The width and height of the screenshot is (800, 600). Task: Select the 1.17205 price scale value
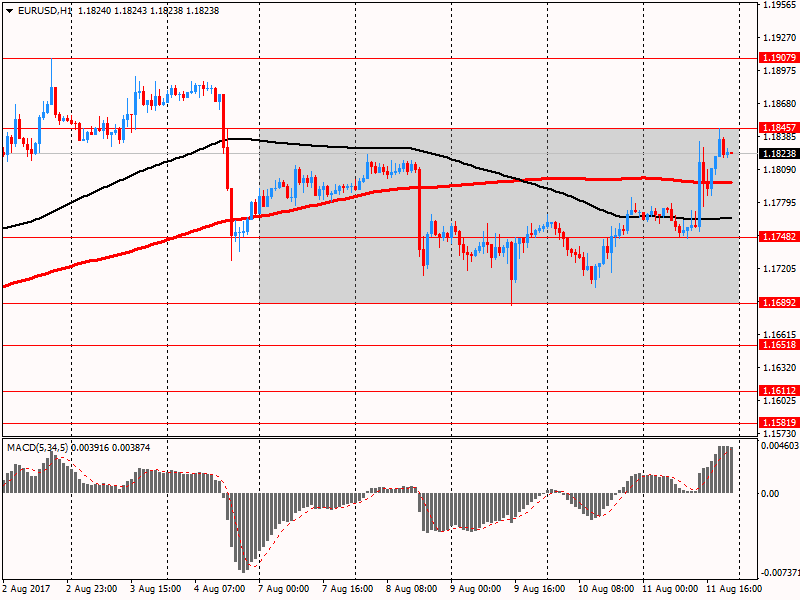click(x=780, y=268)
